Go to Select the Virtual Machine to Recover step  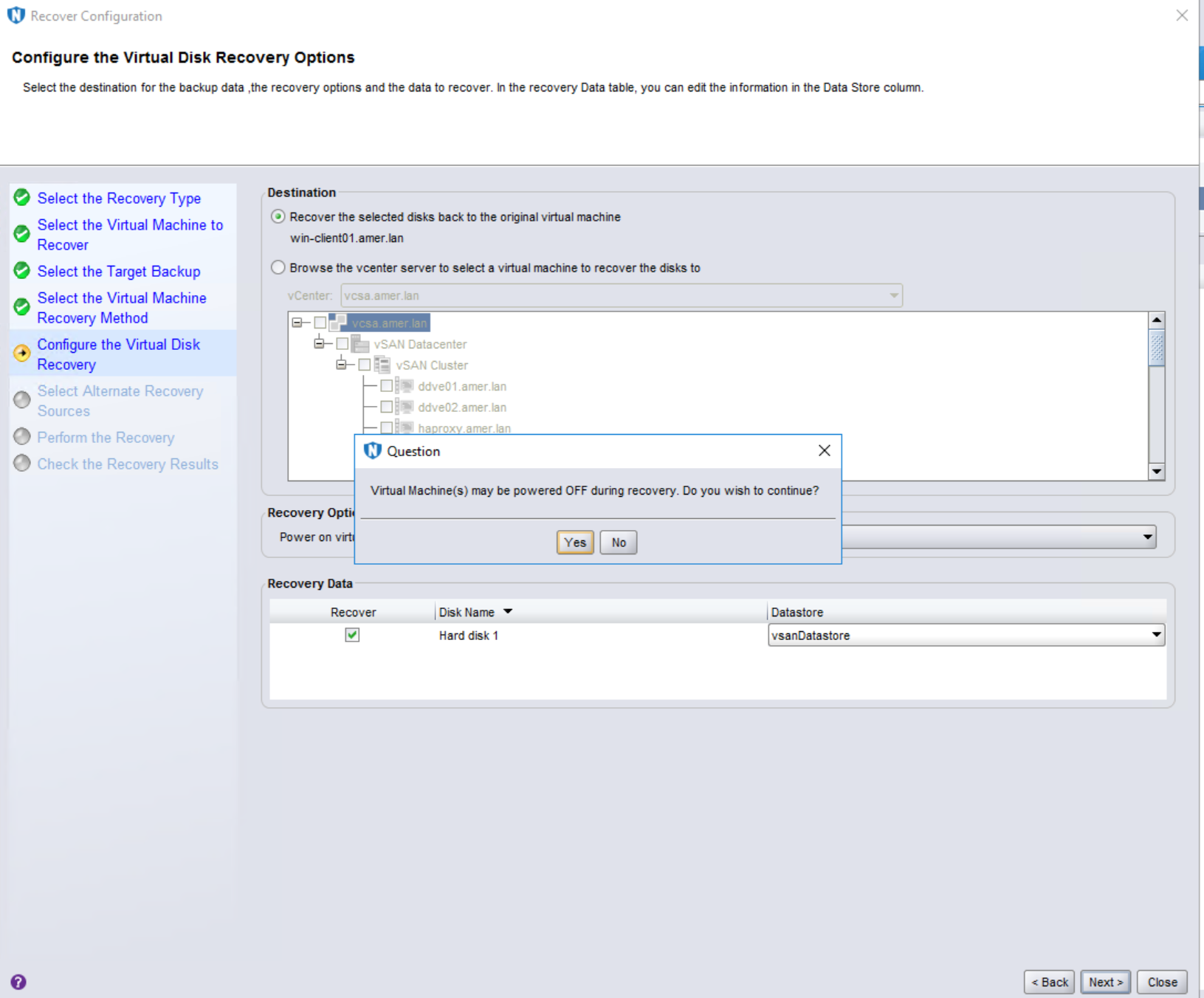130,234
